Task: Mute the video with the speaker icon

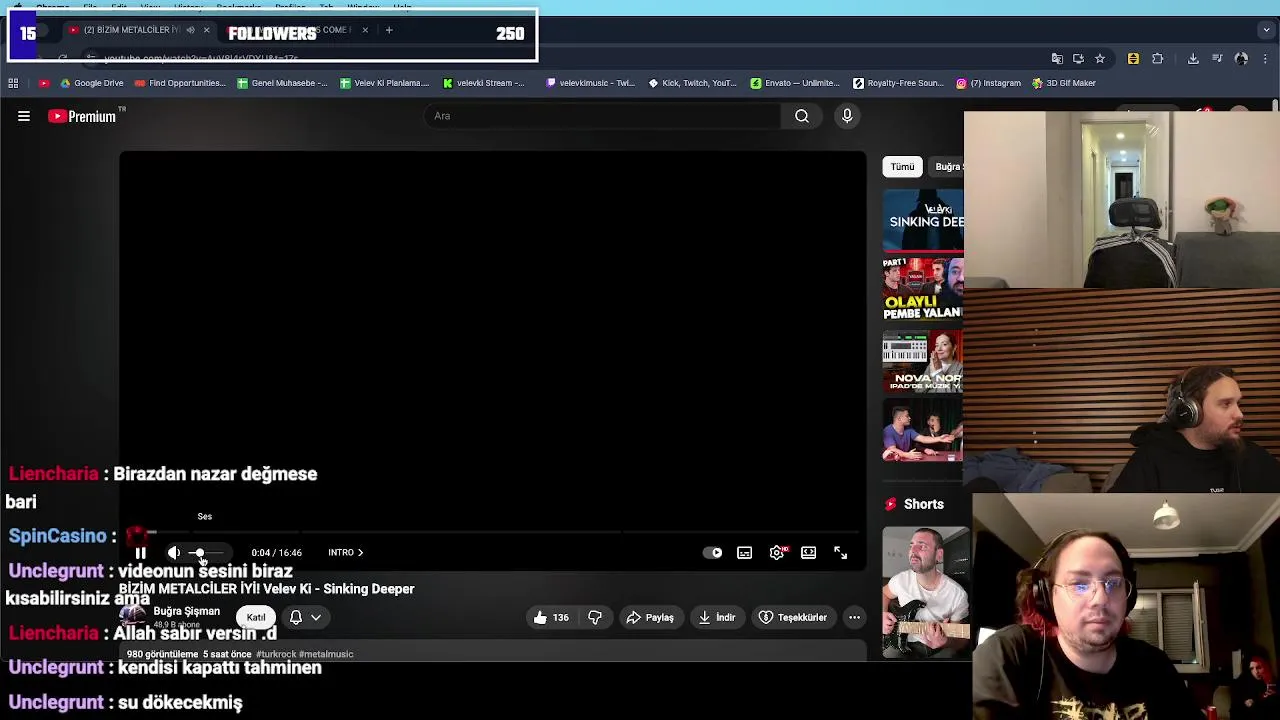Action: pyautogui.click(x=174, y=552)
